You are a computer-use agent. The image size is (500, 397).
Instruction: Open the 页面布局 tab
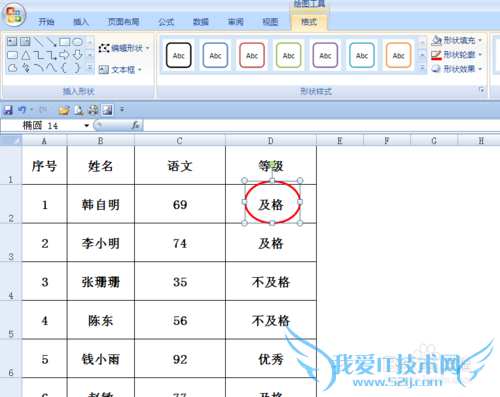[123, 22]
